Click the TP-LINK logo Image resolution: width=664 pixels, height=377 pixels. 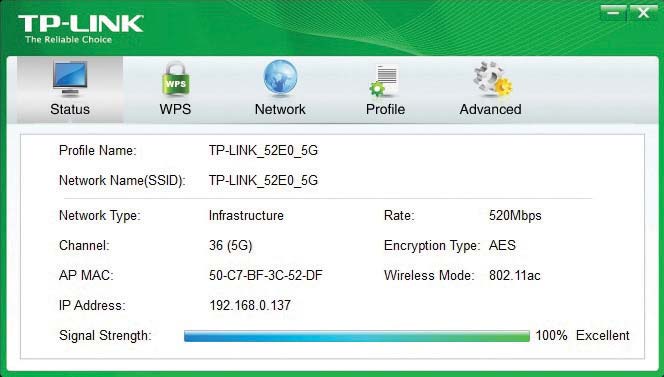[80, 24]
